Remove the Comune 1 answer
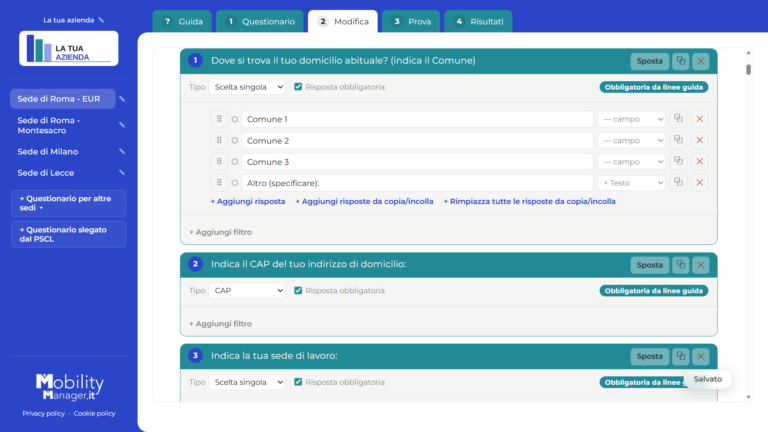 pyautogui.click(x=699, y=119)
